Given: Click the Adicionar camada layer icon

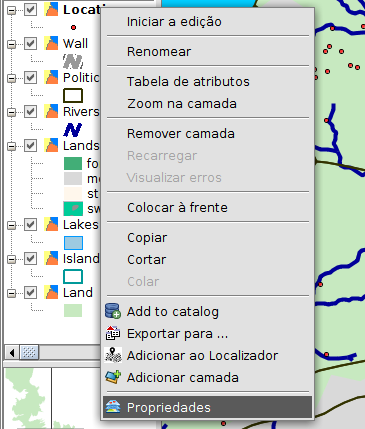Looking at the screenshot, I should pyautogui.click(x=113, y=377).
